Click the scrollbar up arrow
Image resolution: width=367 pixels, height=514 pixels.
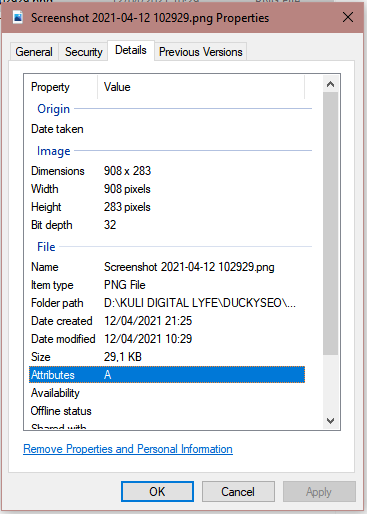330,84
